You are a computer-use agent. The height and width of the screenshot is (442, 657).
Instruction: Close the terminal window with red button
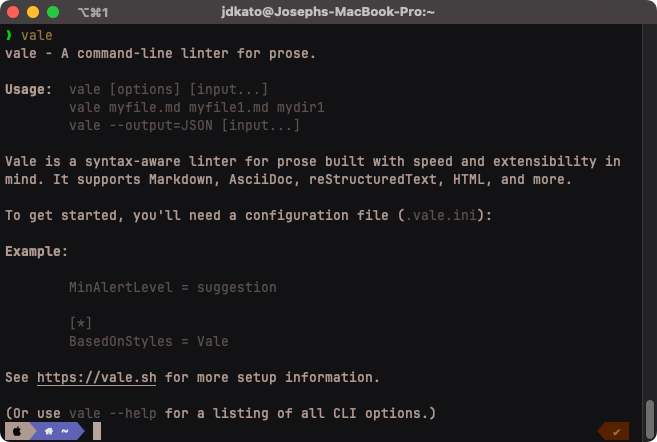click(x=13, y=12)
